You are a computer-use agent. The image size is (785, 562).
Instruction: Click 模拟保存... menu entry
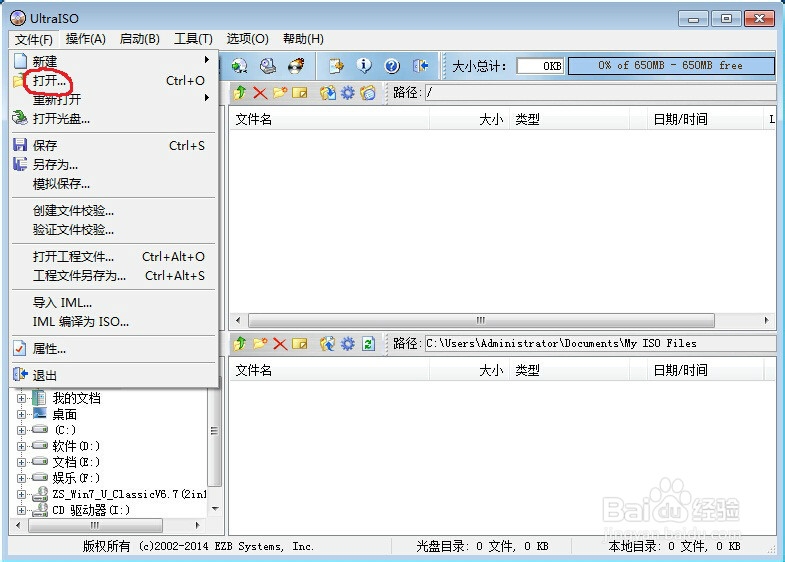[114, 184]
